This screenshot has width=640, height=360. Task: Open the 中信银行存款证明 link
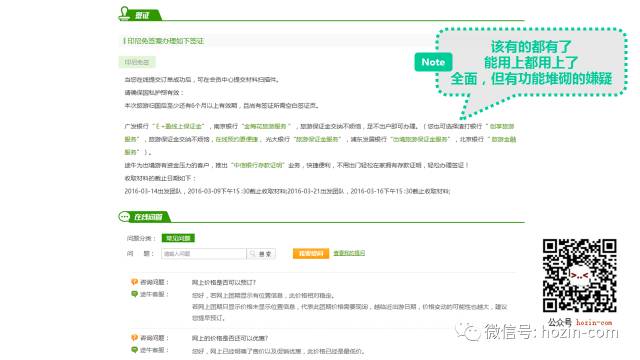point(258,165)
